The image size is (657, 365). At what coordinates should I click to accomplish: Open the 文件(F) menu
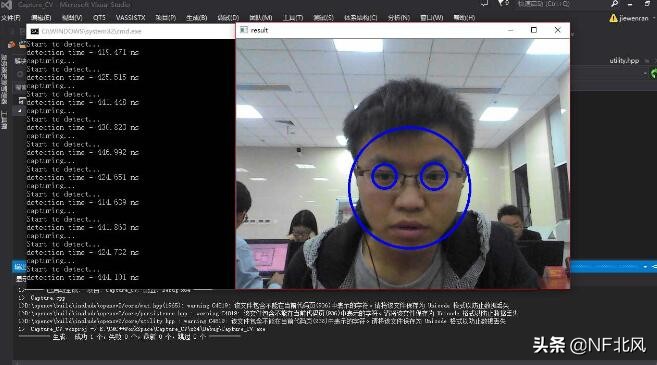point(11,18)
